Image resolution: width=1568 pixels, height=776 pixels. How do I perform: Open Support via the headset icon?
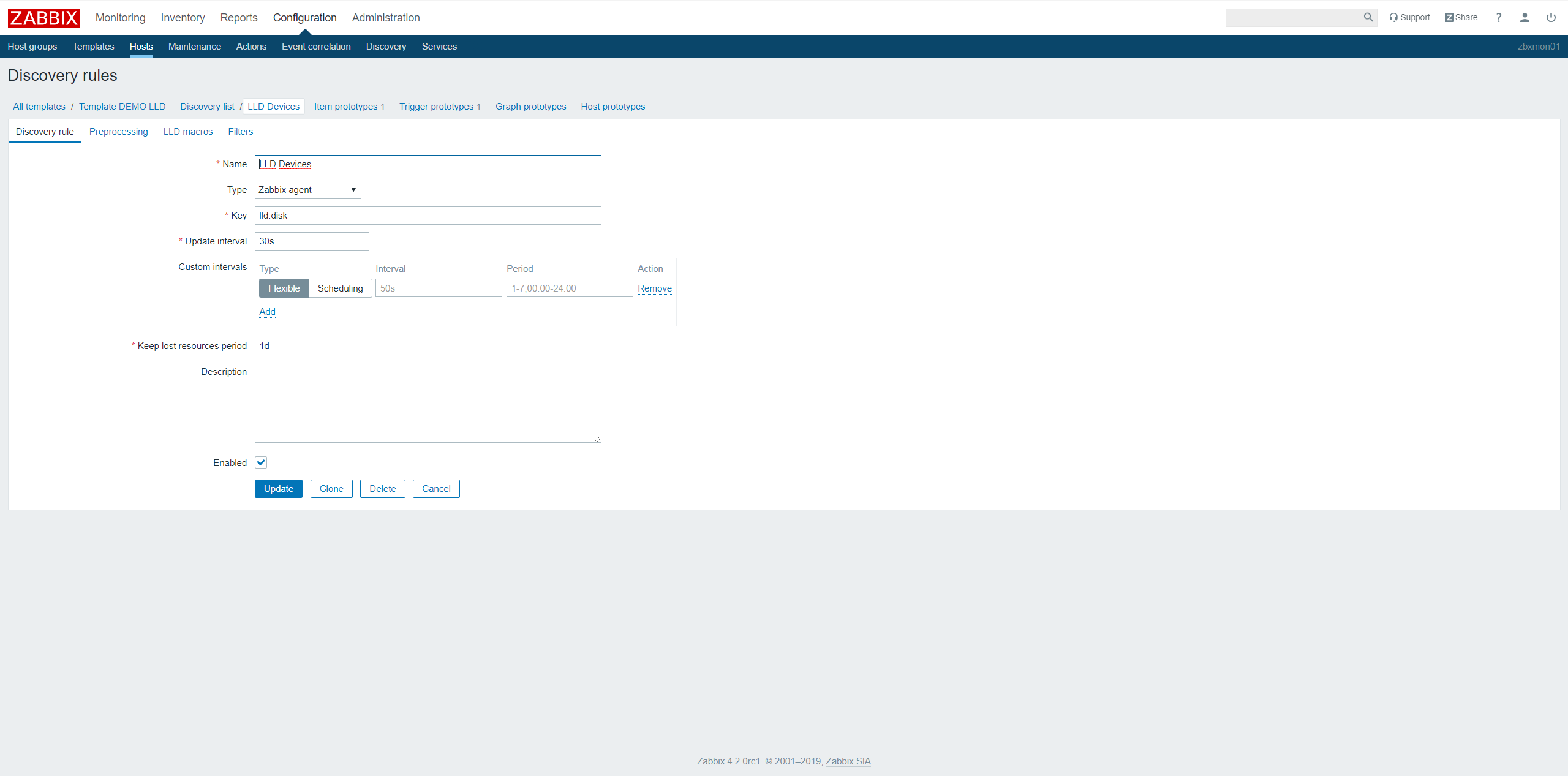(1409, 17)
